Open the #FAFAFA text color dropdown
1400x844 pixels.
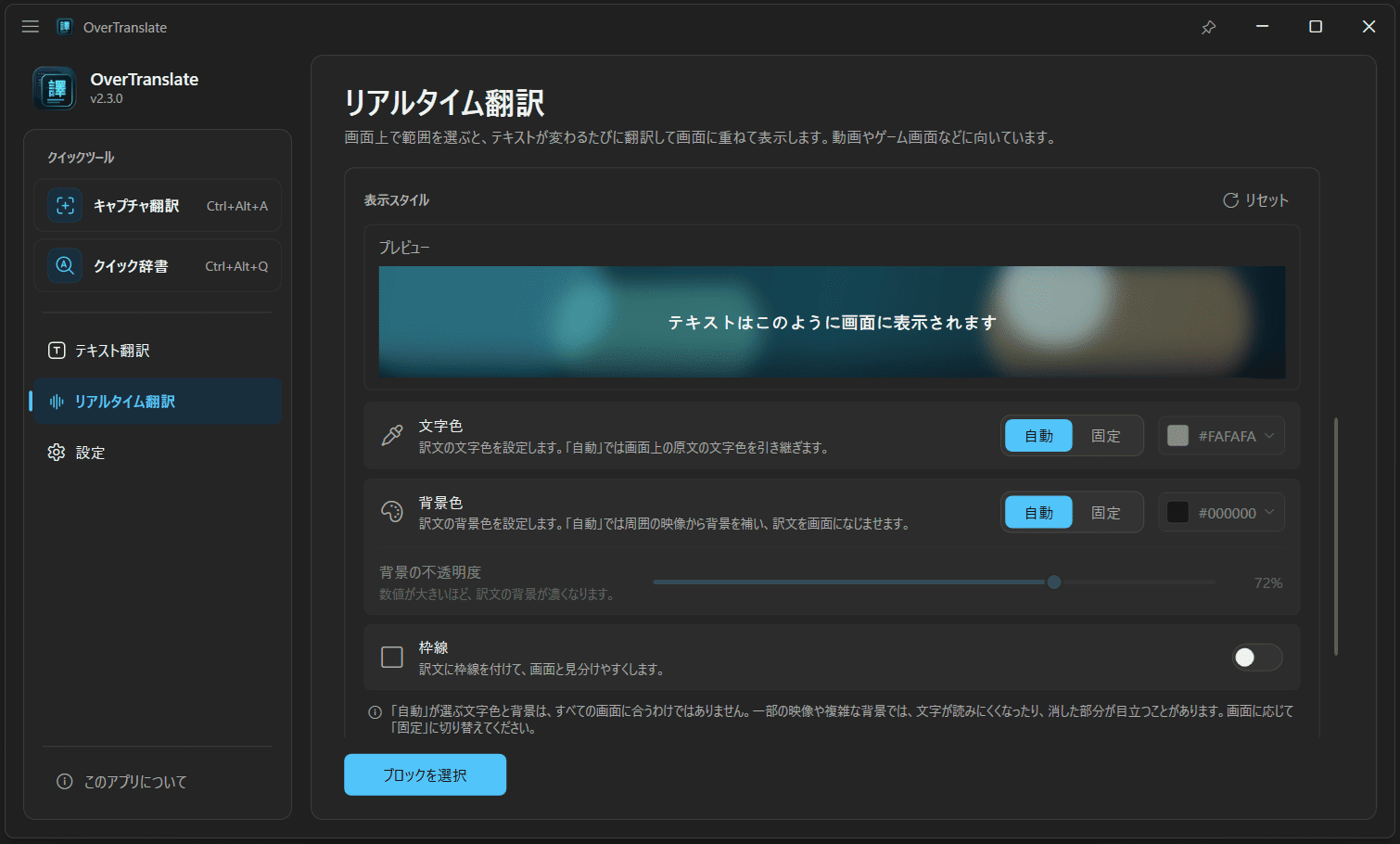pyautogui.click(x=1221, y=436)
